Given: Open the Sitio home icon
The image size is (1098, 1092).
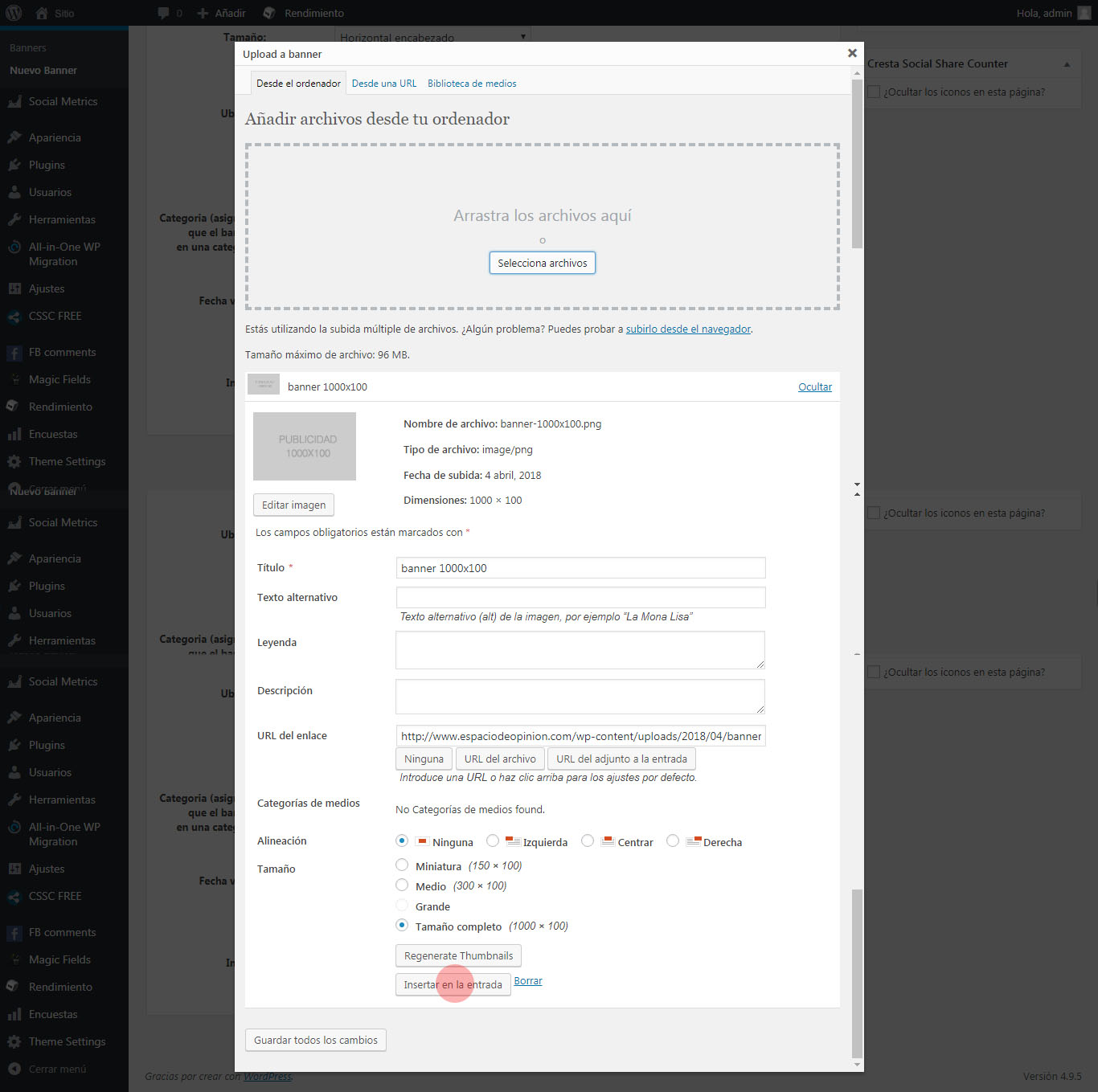Looking at the screenshot, I should tap(42, 13).
